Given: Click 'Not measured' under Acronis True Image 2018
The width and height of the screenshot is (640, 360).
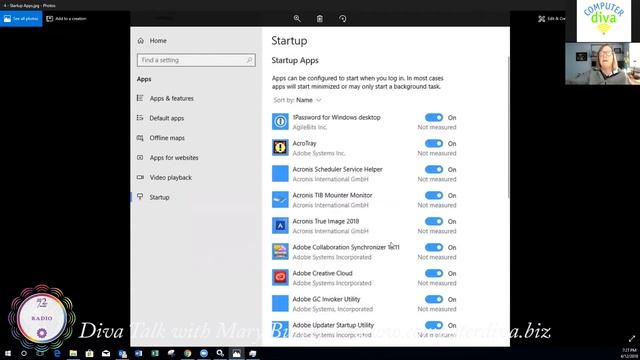Looking at the screenshot, I should [437, 231].
